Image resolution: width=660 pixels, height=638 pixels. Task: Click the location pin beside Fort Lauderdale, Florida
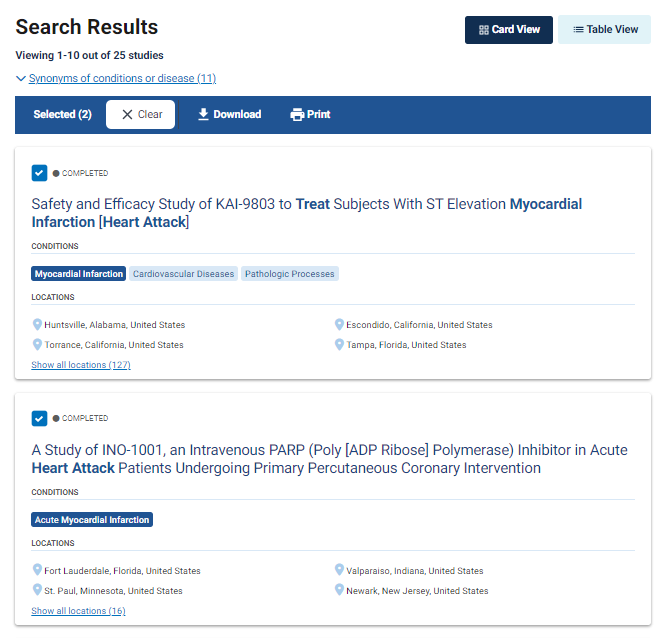37,571
